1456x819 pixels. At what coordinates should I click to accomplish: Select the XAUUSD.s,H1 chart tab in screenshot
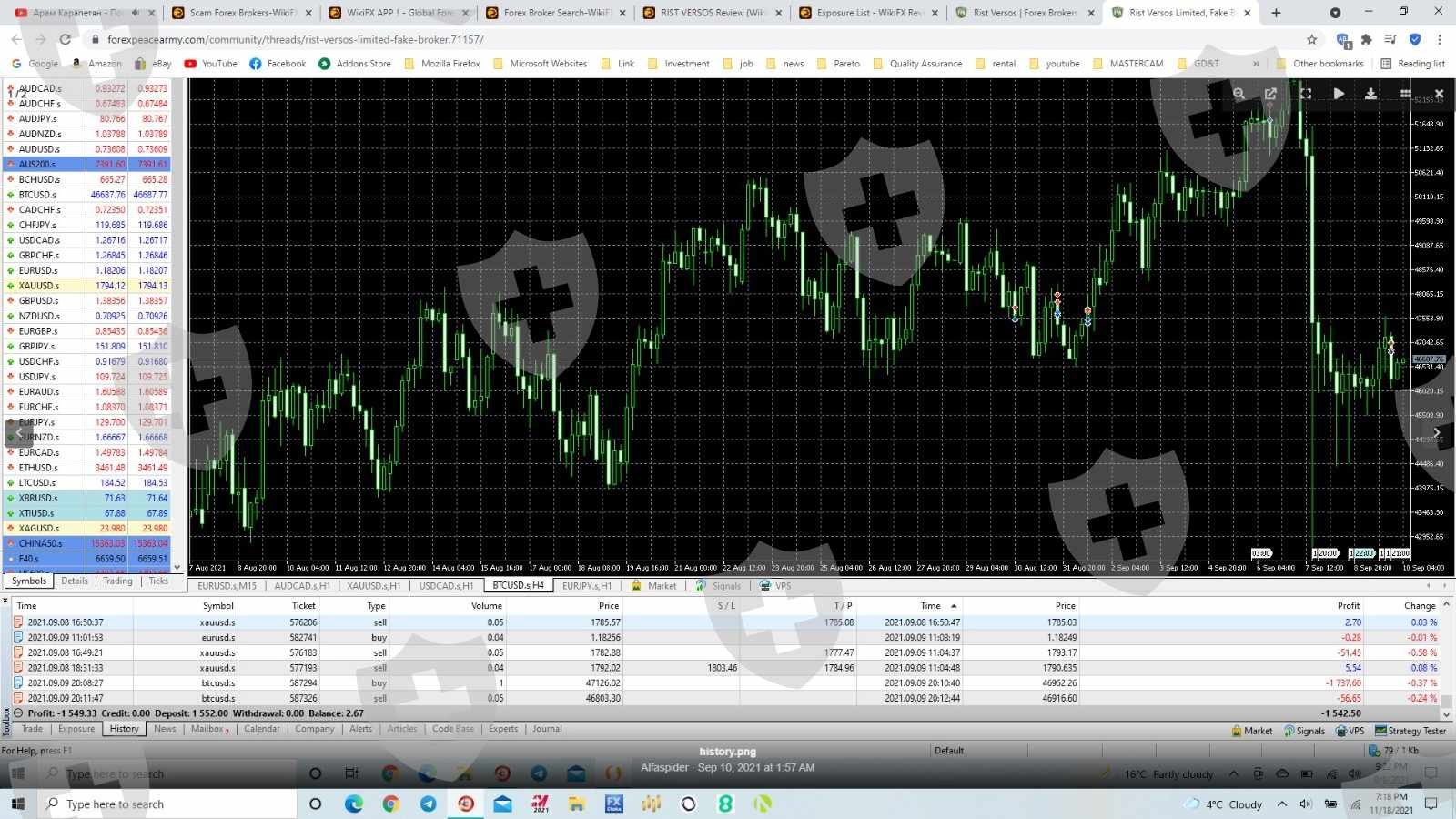(374, 586)
